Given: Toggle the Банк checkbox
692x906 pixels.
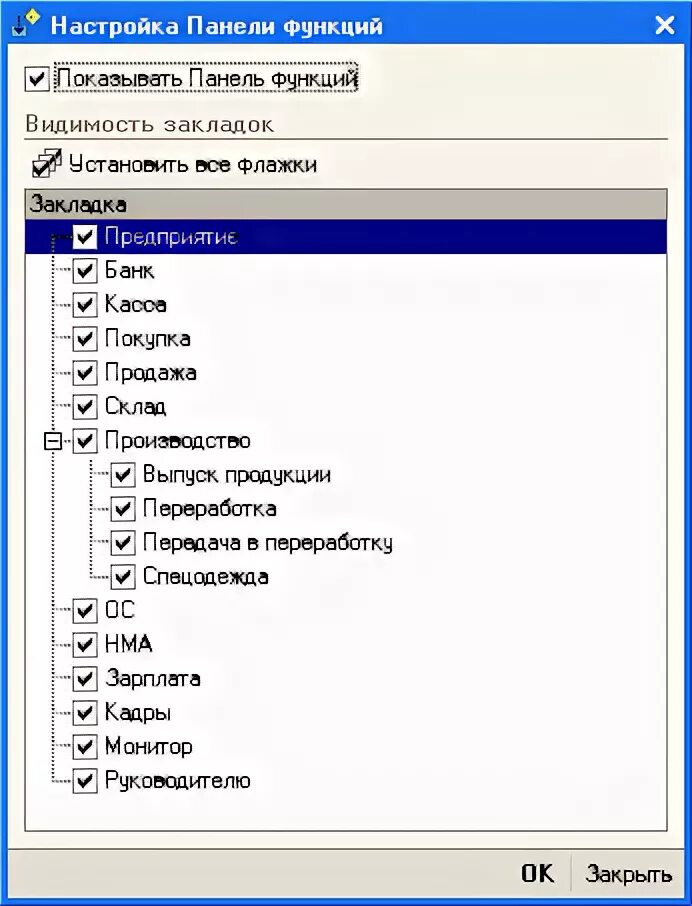Looking at the screenshot, I should pos(85,271).
